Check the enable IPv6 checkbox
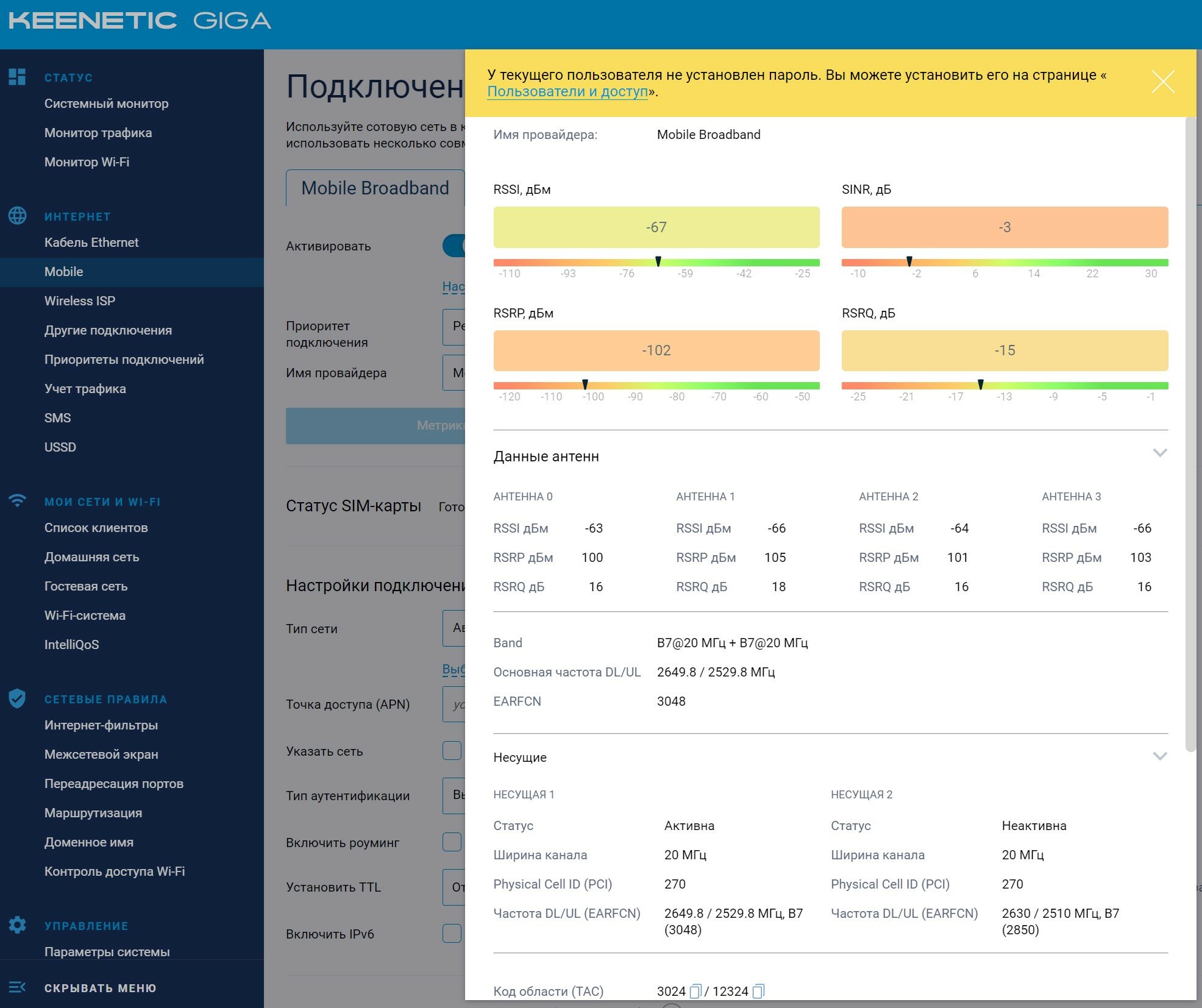 coord(452,934)
